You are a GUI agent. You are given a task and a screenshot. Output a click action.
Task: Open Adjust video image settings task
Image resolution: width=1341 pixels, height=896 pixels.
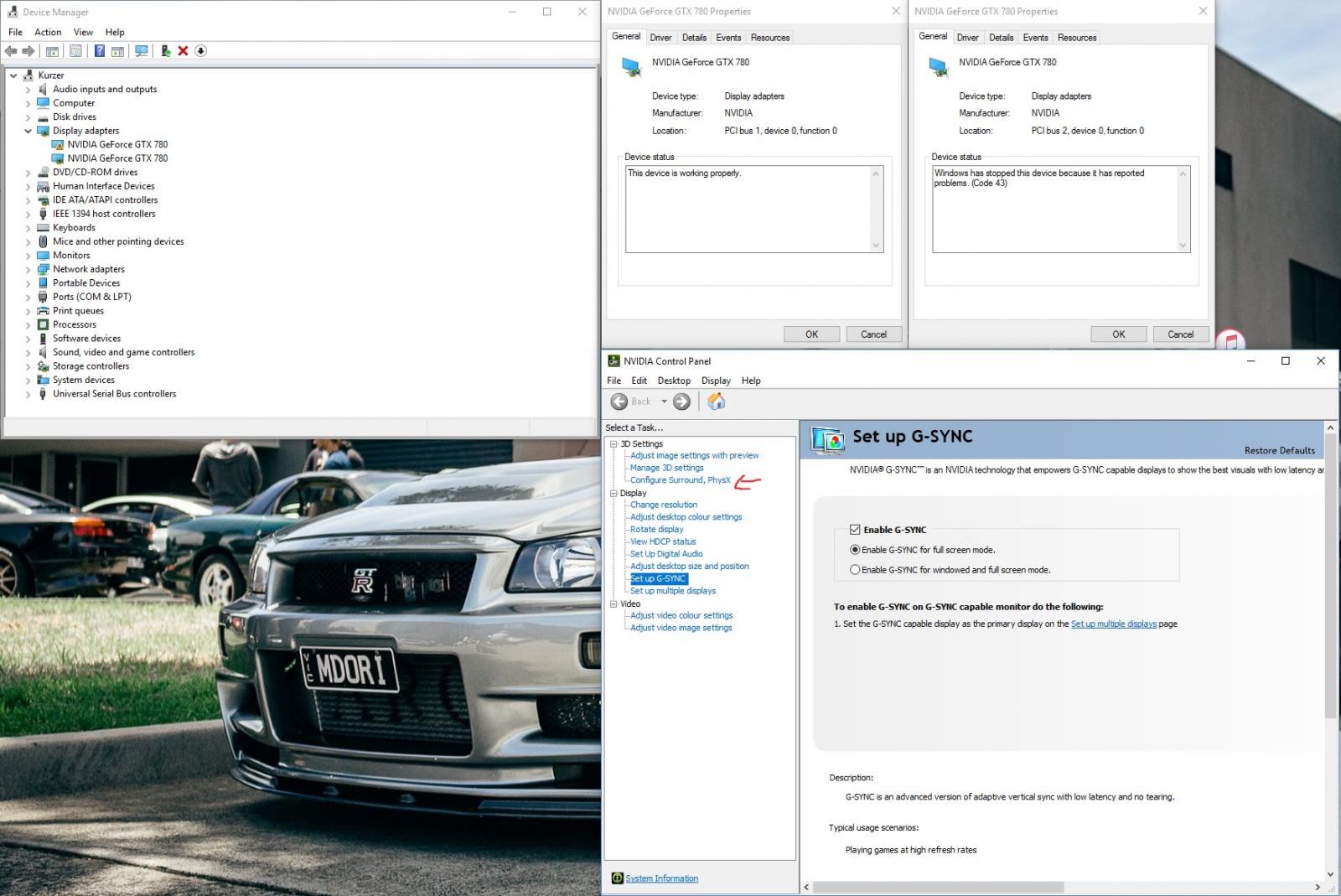click(x=681, y=628)
